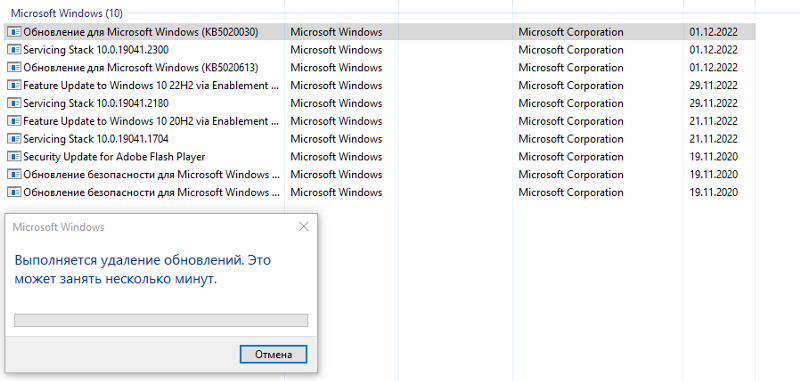Click Microsoft Corporation in KB5020613 row
Viewport: 800px width, 381px height.
571,68
